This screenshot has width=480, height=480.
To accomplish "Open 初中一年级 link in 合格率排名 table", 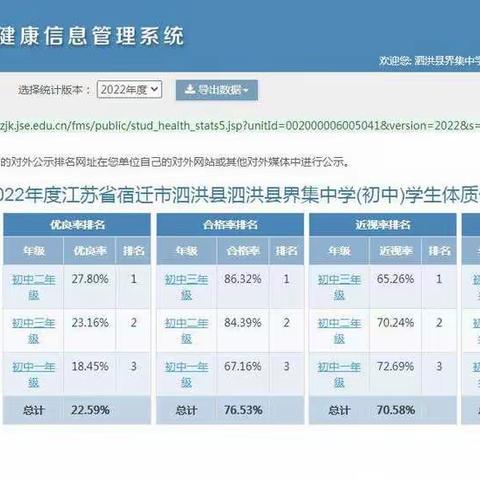I will click(x=186, y=375).
